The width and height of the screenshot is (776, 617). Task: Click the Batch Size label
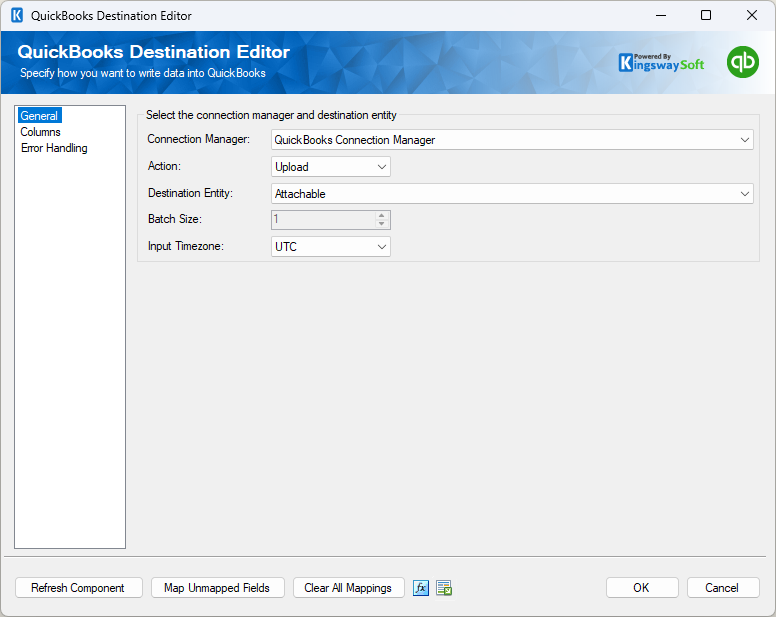175,219
